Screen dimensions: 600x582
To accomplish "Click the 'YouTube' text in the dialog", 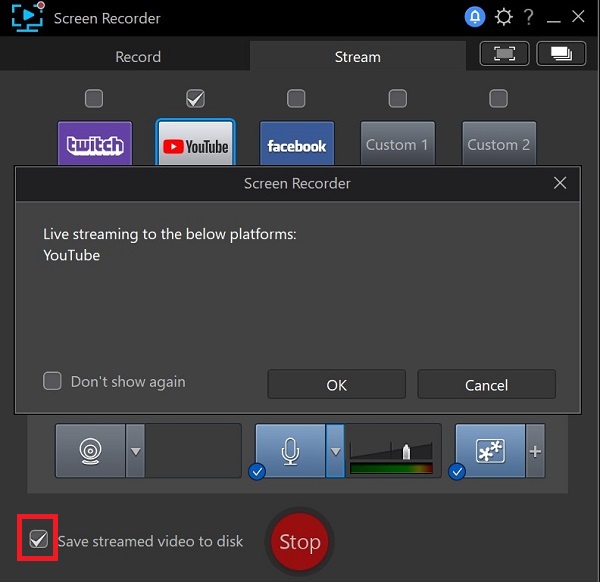I will click(x=72, y=255).
